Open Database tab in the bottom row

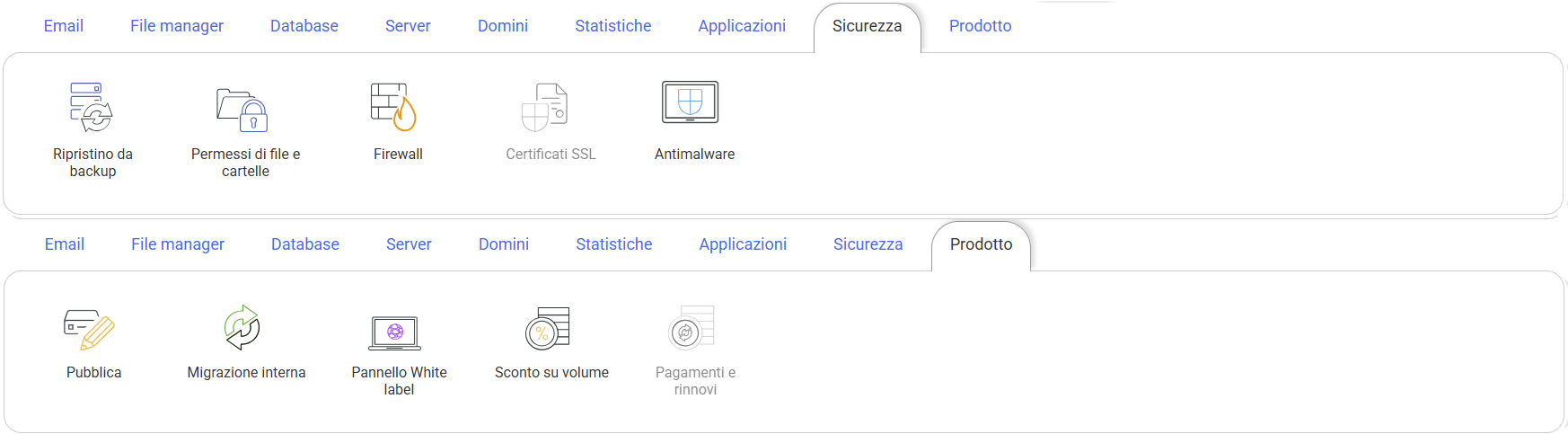pyautogui.click(x=305, y=244)
